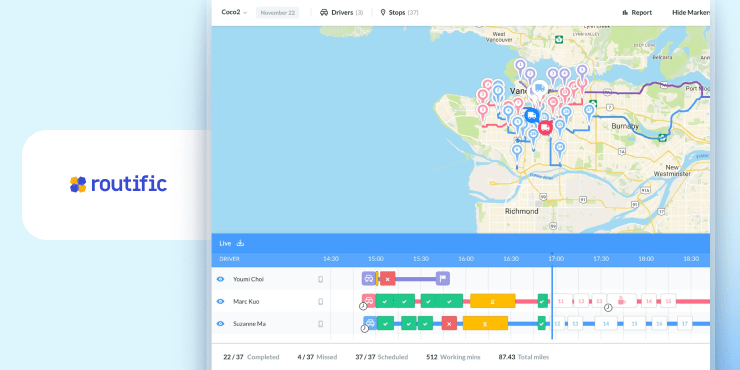The width and height of the screenshot is (740, 370).
Task: Click the Hide Markers button
Action: 690,13
